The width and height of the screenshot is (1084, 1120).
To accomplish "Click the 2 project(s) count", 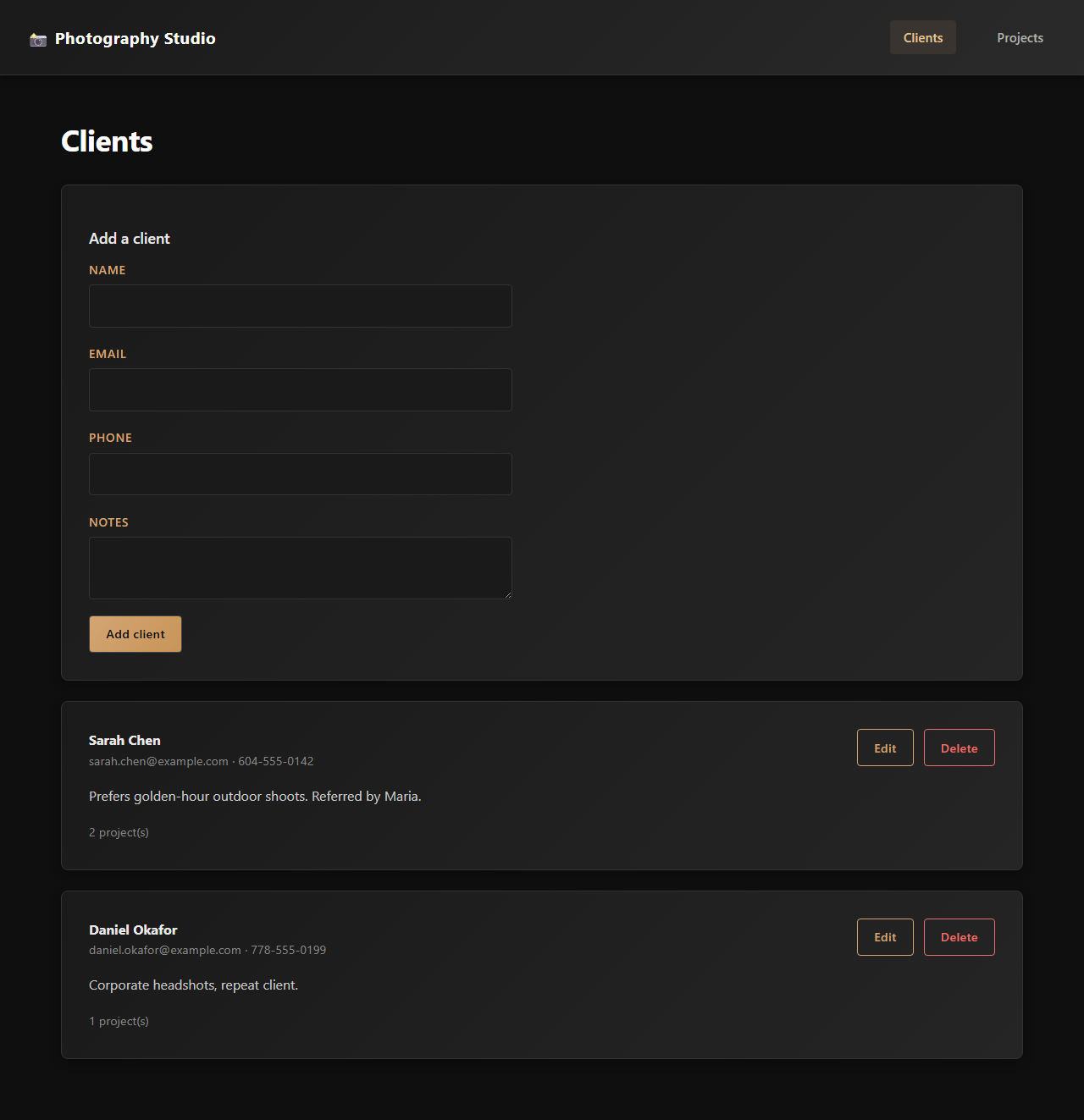I will pyautogui.click(x=119, y=832).
